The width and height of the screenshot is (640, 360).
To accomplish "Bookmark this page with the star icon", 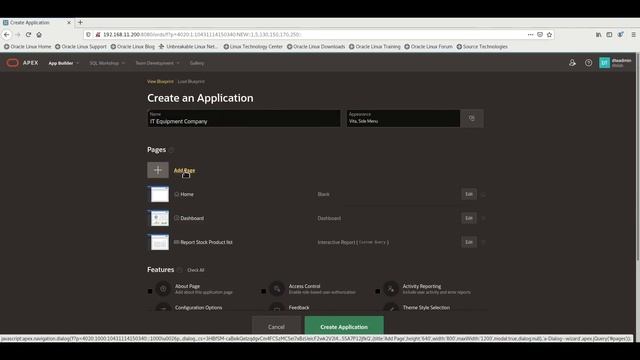I will [x=549, y=35].
